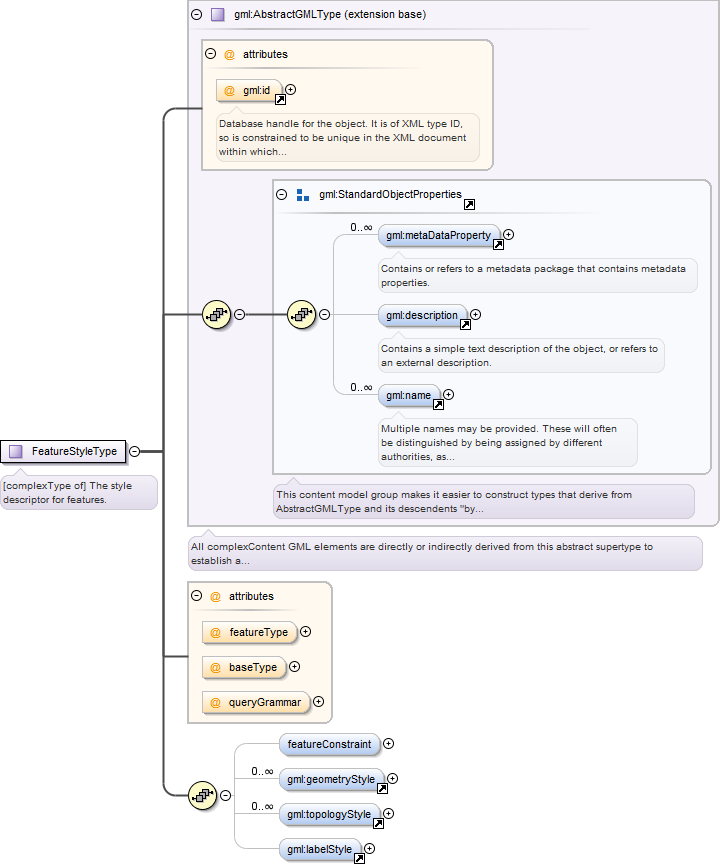
Task: Click the purple square icon of FeatureStyleType
Action: tap(16, 451)
